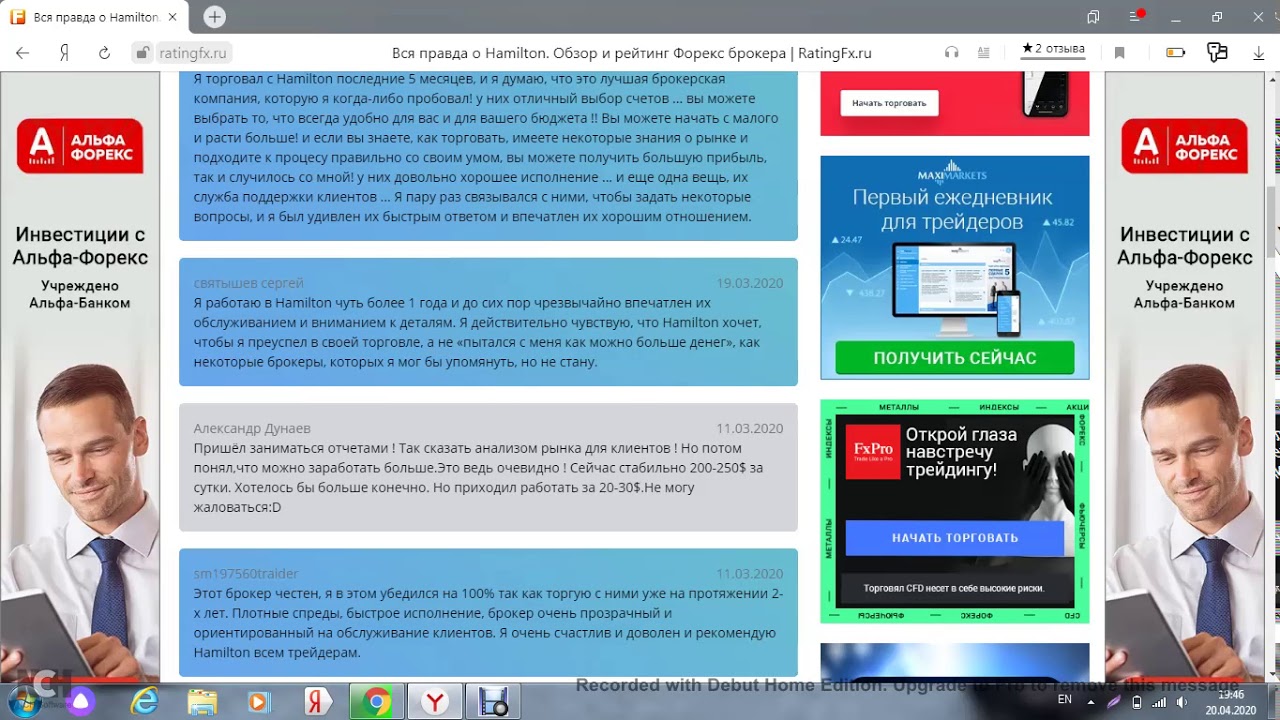Click the battery saver icon in toolbar
This screenshot has height=720, width=1280.
(x=1175, y=53)
